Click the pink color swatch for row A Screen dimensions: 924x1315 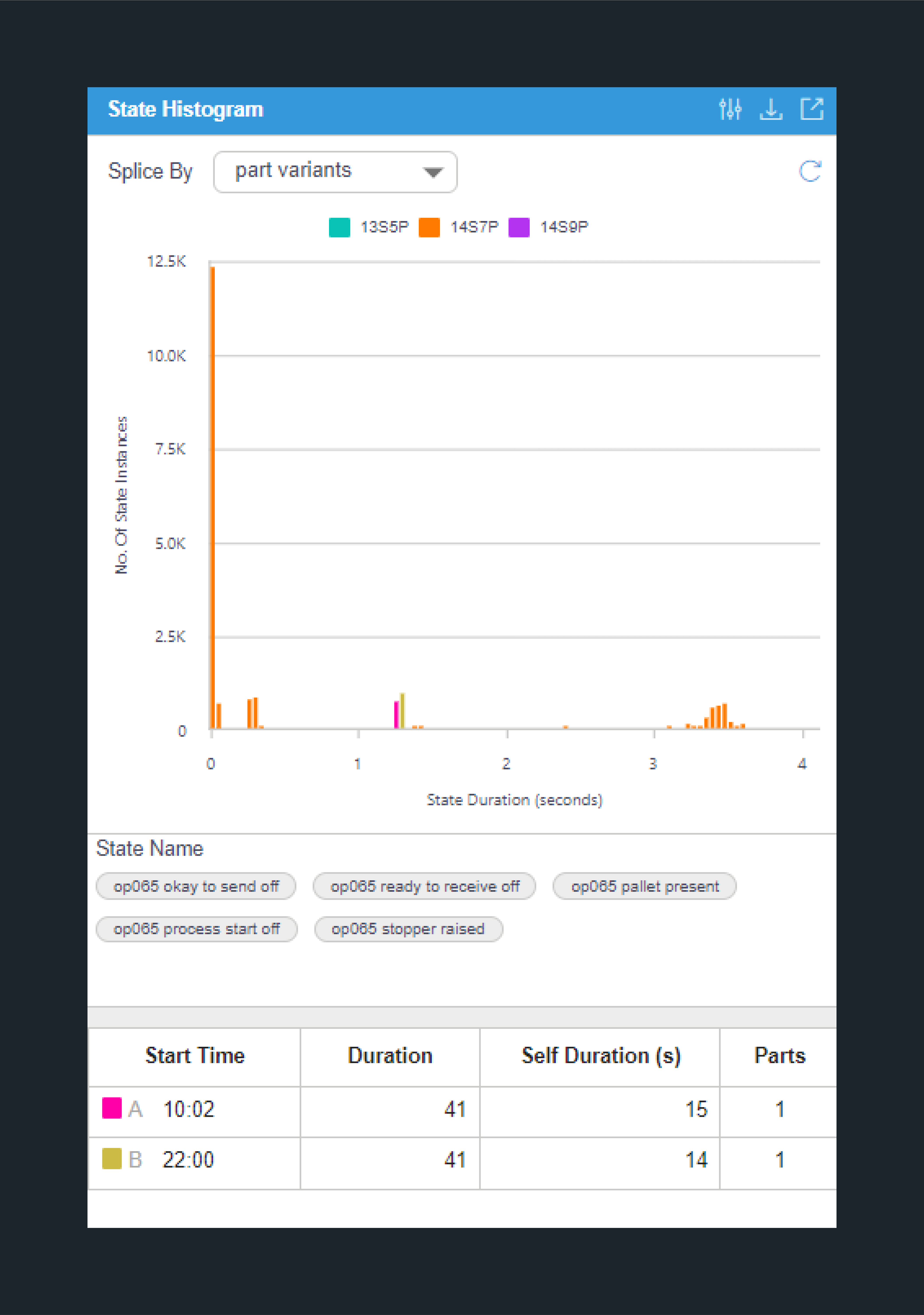(112, 1108)
